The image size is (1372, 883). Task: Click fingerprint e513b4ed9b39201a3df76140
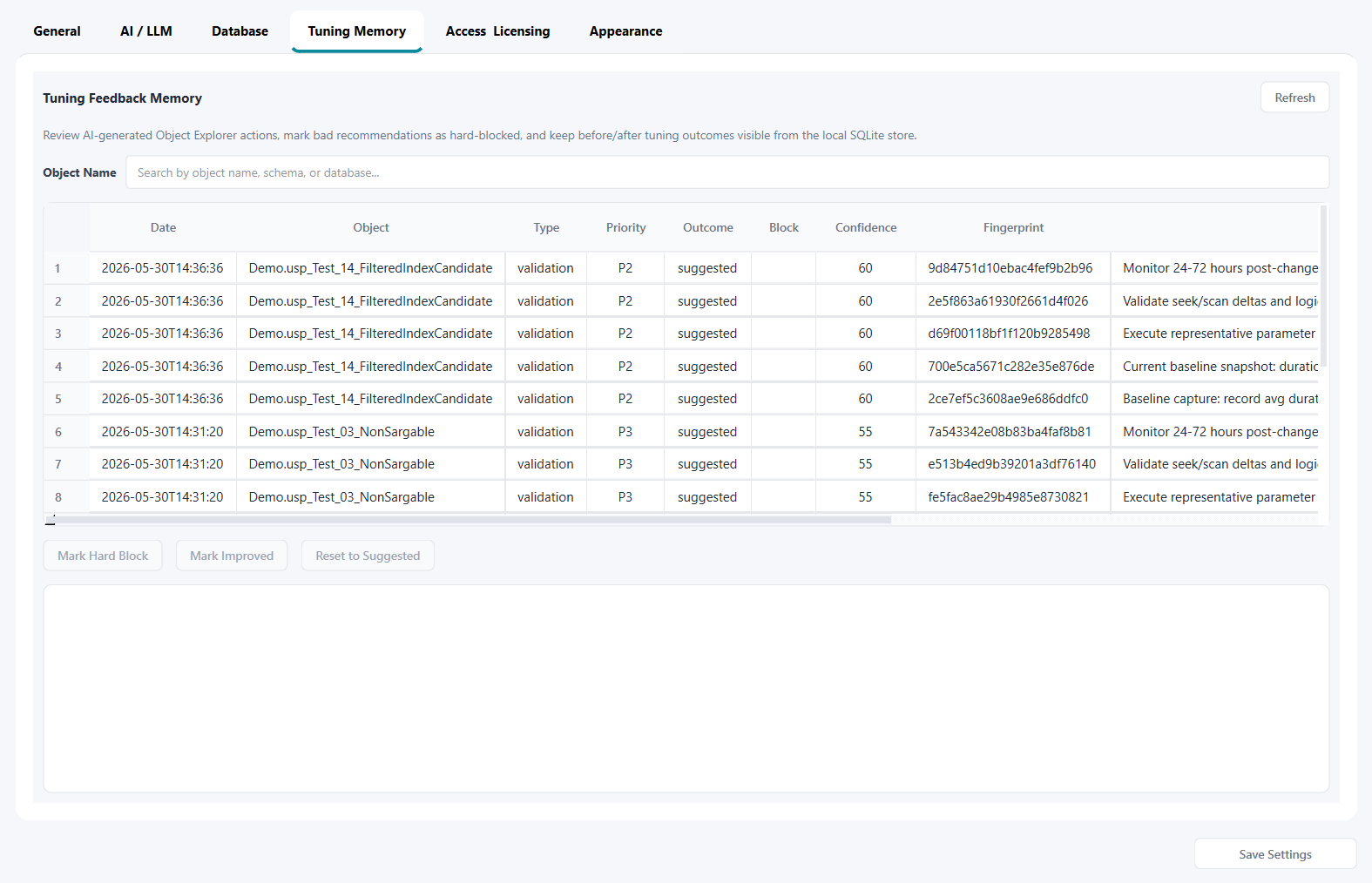point(1013,464)
